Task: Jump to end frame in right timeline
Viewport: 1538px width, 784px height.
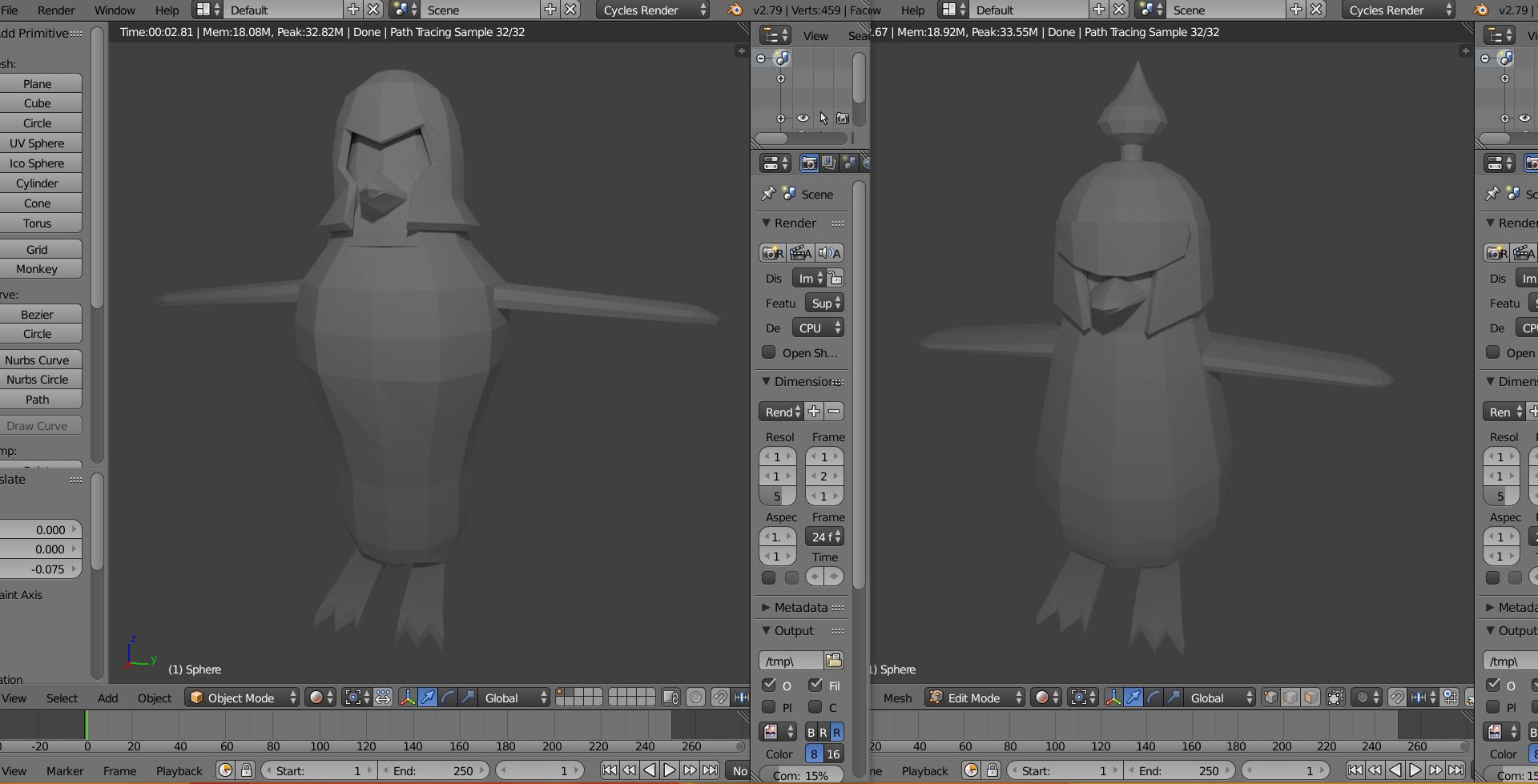Action: point(1455,770)
